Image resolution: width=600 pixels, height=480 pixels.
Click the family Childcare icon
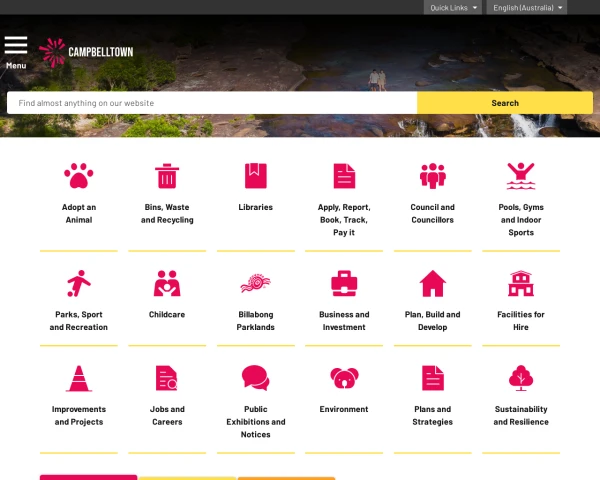click(x=167, y=283)
